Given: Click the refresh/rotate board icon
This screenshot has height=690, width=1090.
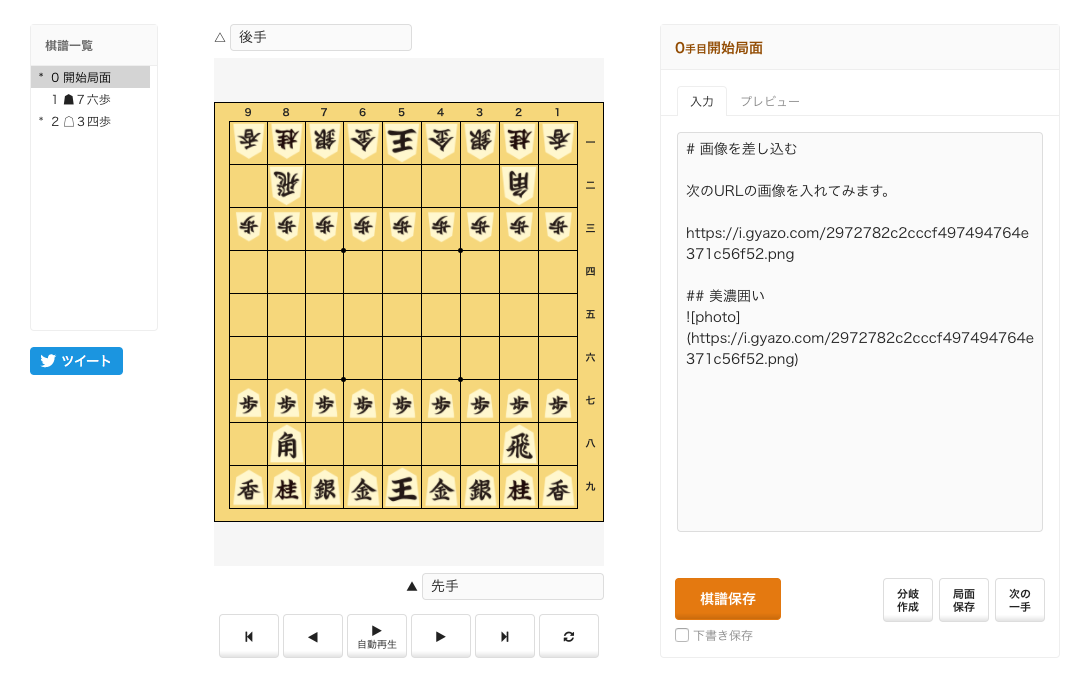Looking at the screenshot, I should pyautogui.click(x=569, y=636).
